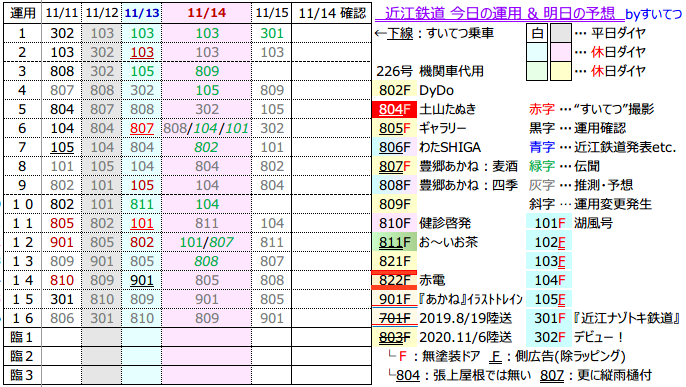Click the underlined 901 cell in row 14
This screenshot has width=686, height=387.
(142, 280)
